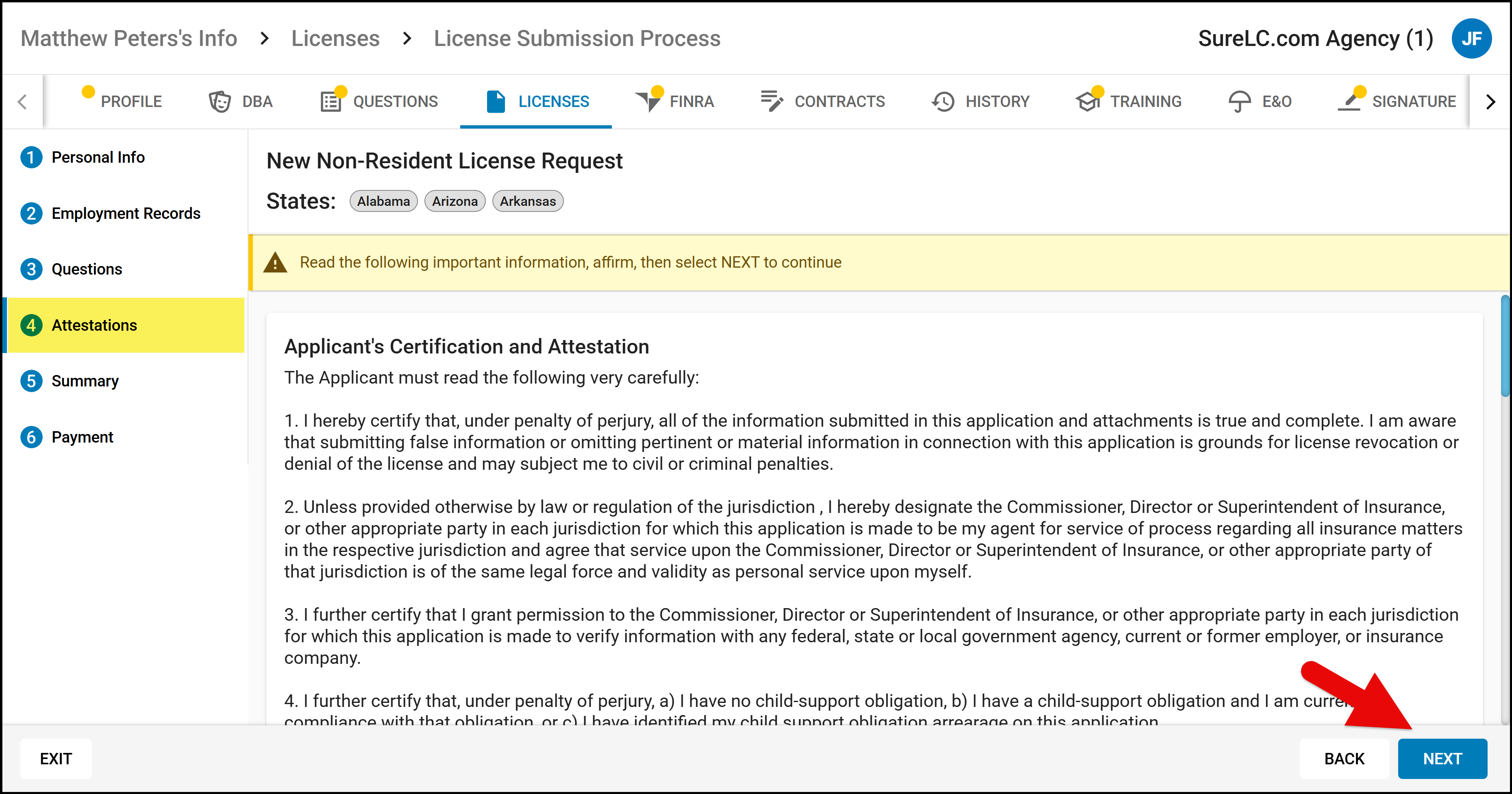Jump to the Summary step
This screenshot has width=1512, height=794.
tap(124, 381)
